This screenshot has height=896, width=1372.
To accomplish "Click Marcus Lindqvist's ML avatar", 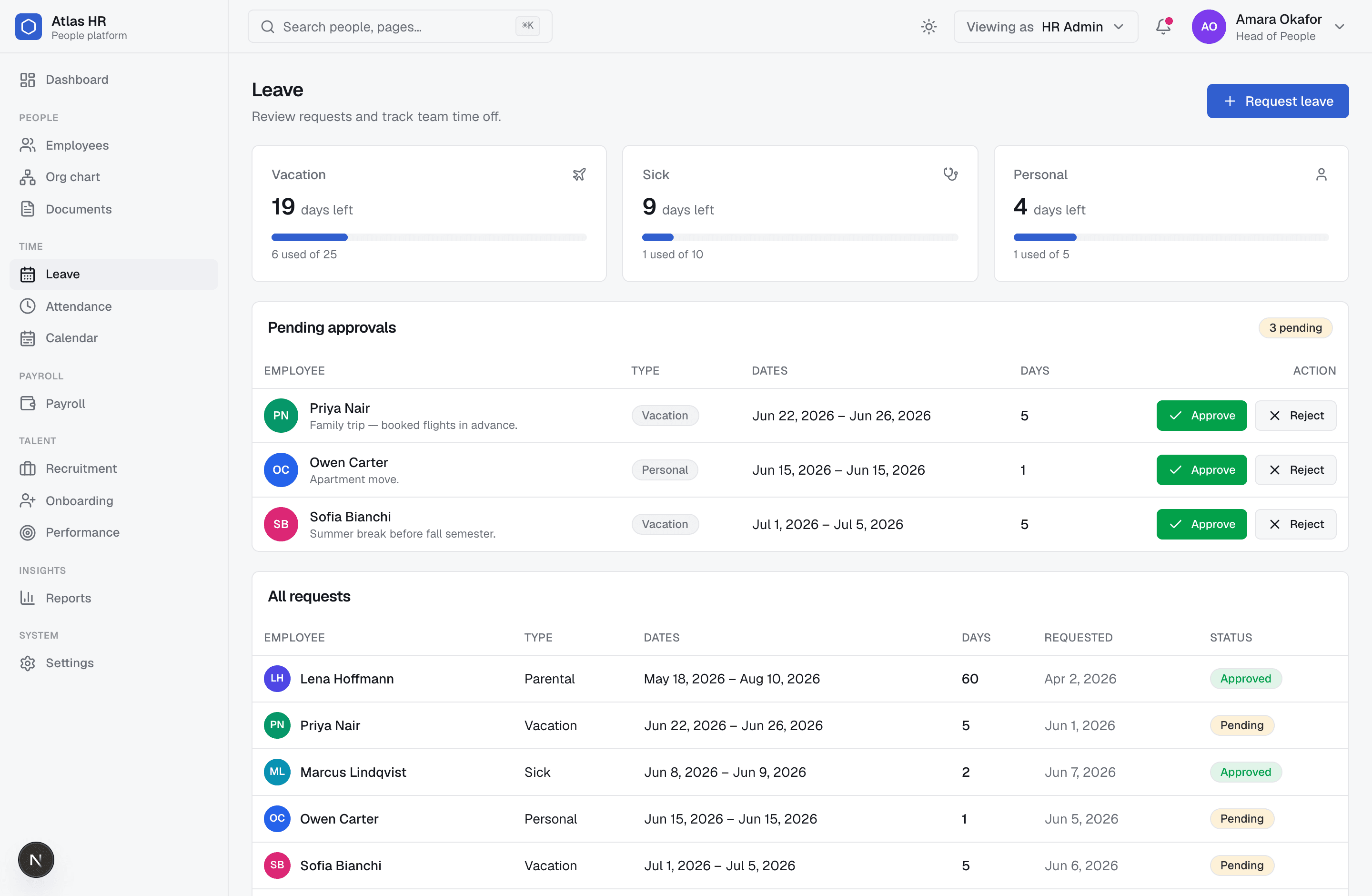I will tap(277, 772).
